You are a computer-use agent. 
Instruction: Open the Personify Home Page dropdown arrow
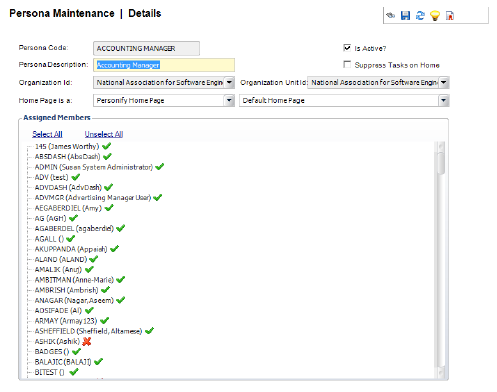tap(229, 100)
